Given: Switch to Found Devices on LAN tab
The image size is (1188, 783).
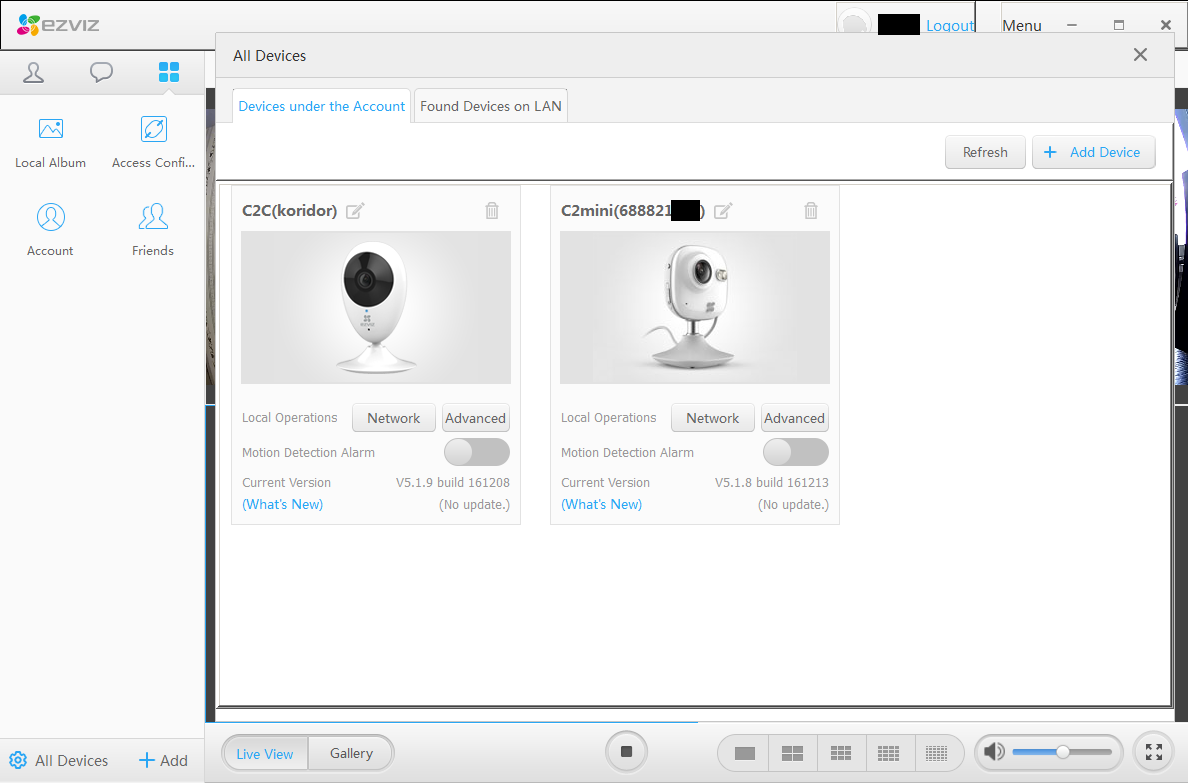Looking at the screenshot, I should click(491, 106).
